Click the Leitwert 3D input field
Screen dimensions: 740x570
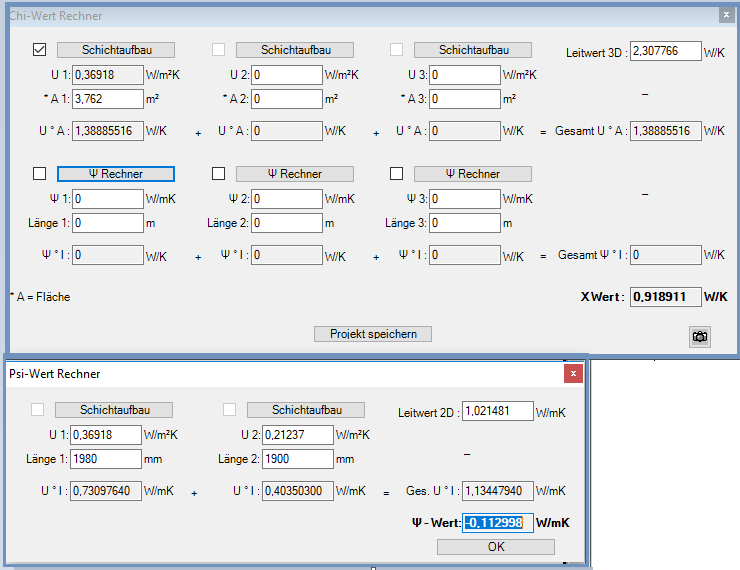665,51
